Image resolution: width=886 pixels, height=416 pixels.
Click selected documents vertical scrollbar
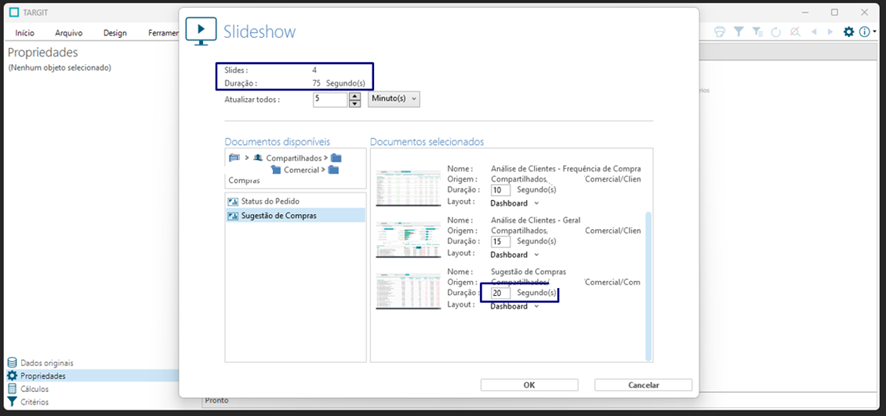tap(648, 285)
